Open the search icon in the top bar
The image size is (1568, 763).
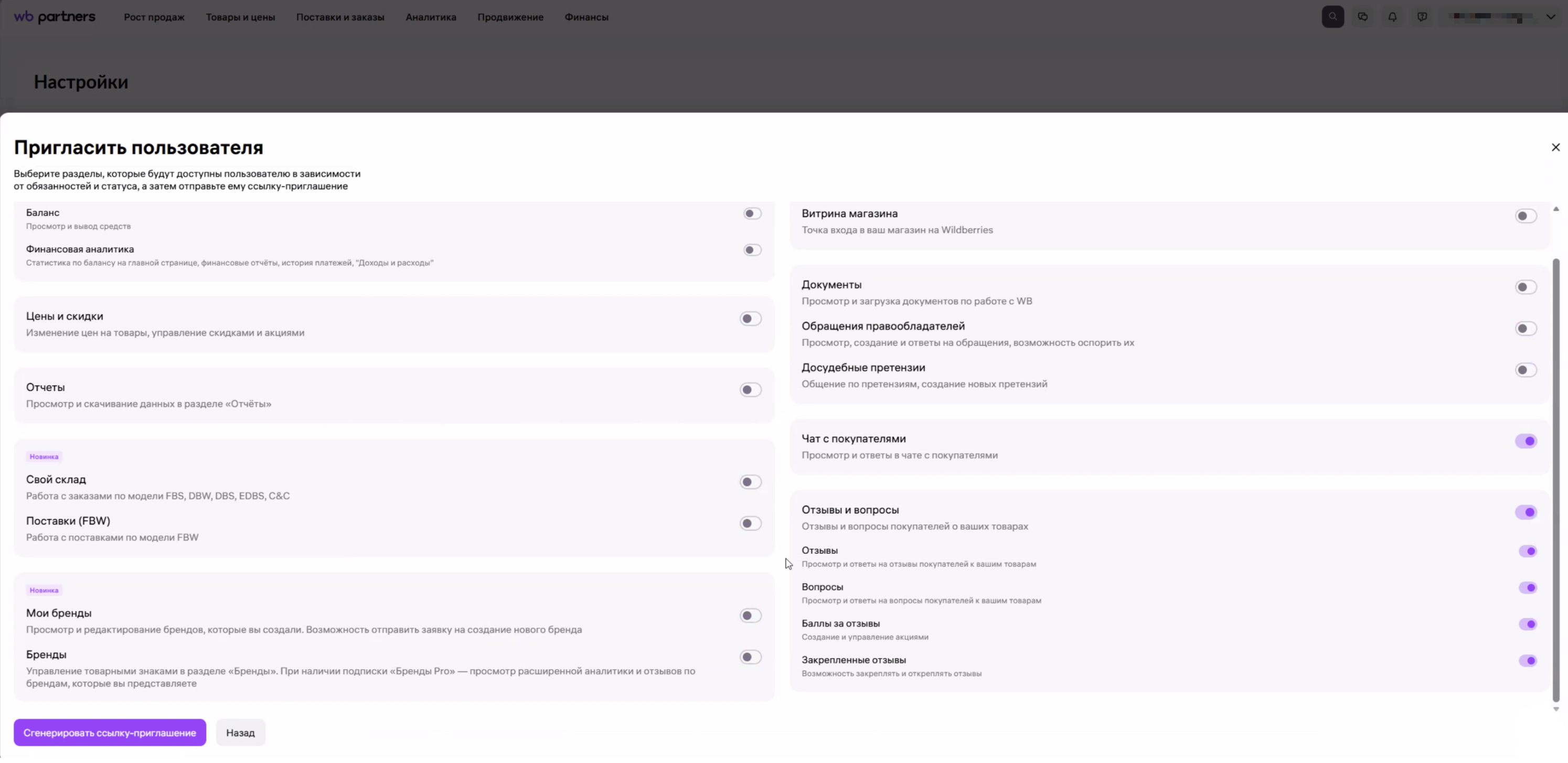pos(1332,17)
